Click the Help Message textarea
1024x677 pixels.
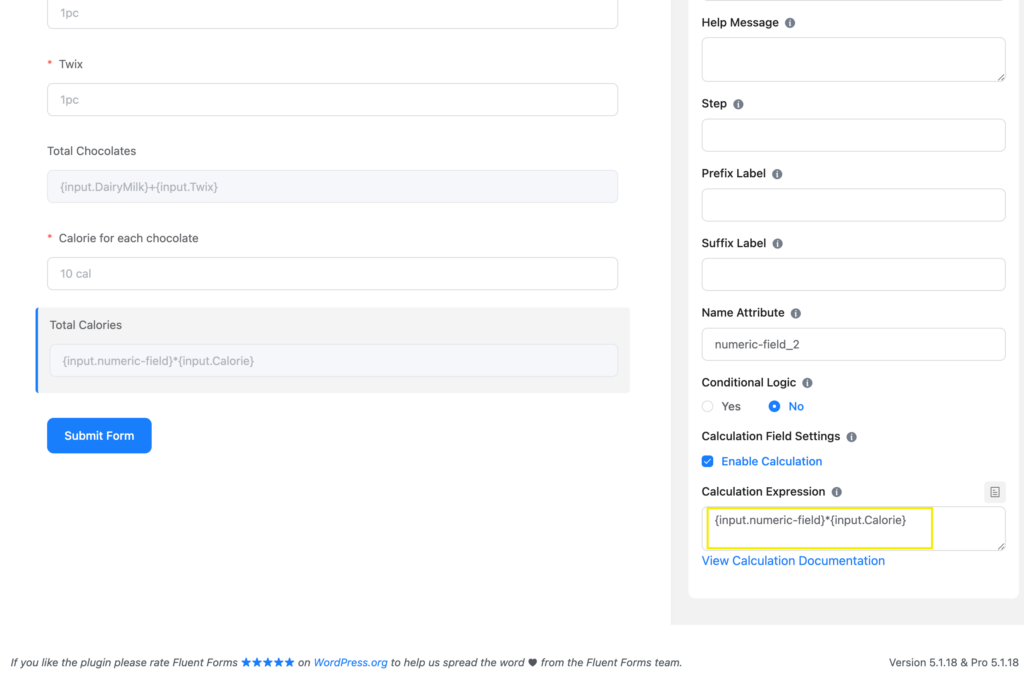click(x=854, y=59)
